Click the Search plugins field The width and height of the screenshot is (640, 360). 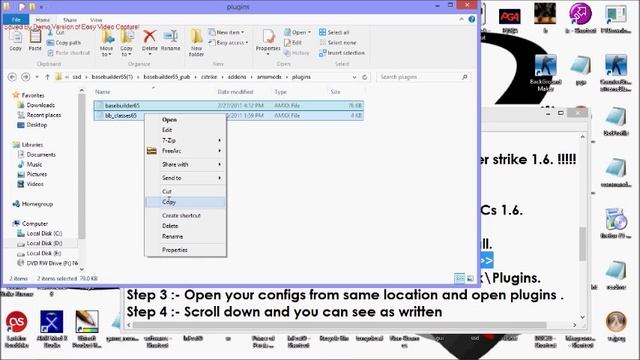[422, 77]
